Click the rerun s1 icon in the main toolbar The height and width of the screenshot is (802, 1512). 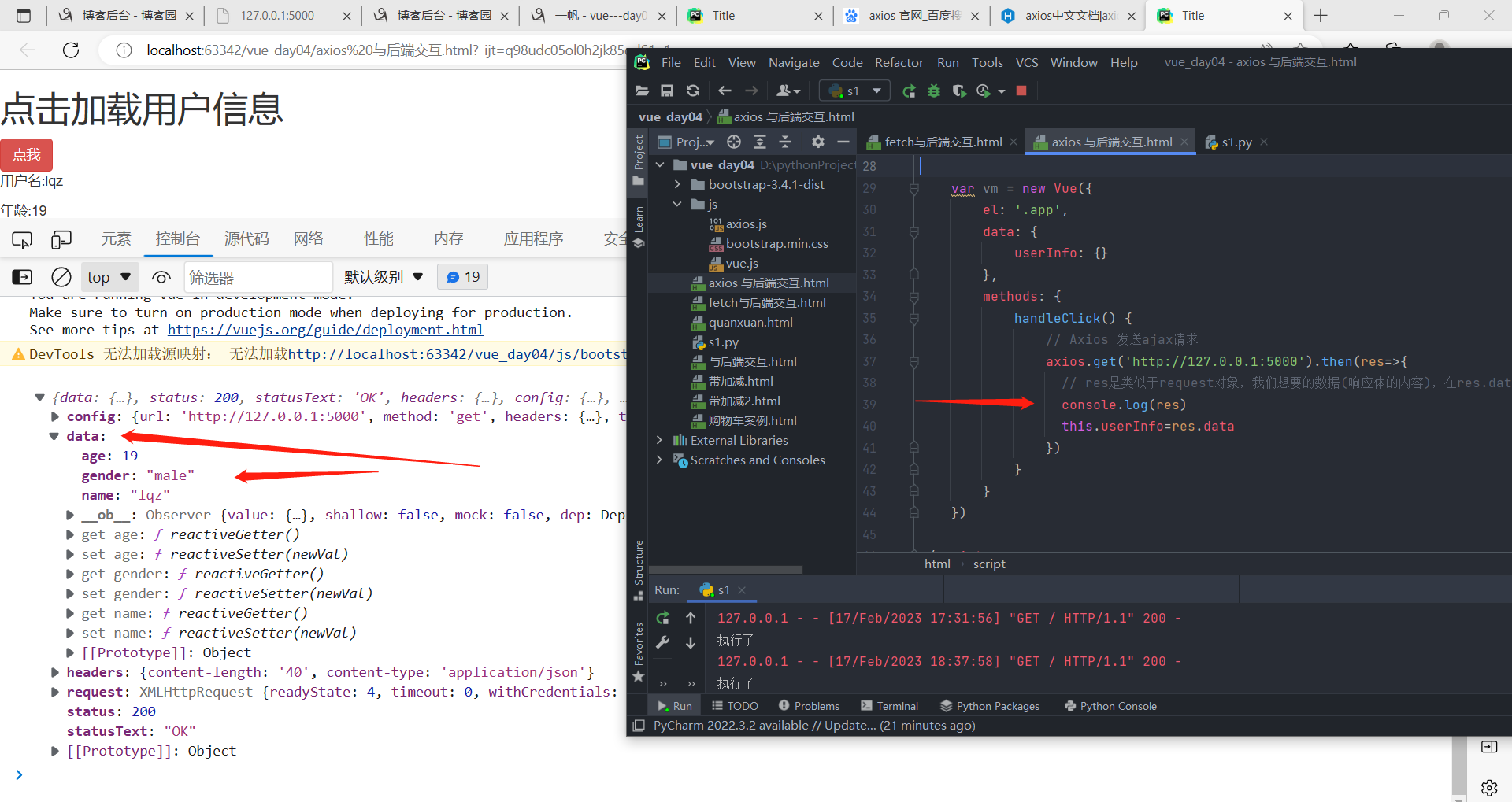tap(909, 91)
